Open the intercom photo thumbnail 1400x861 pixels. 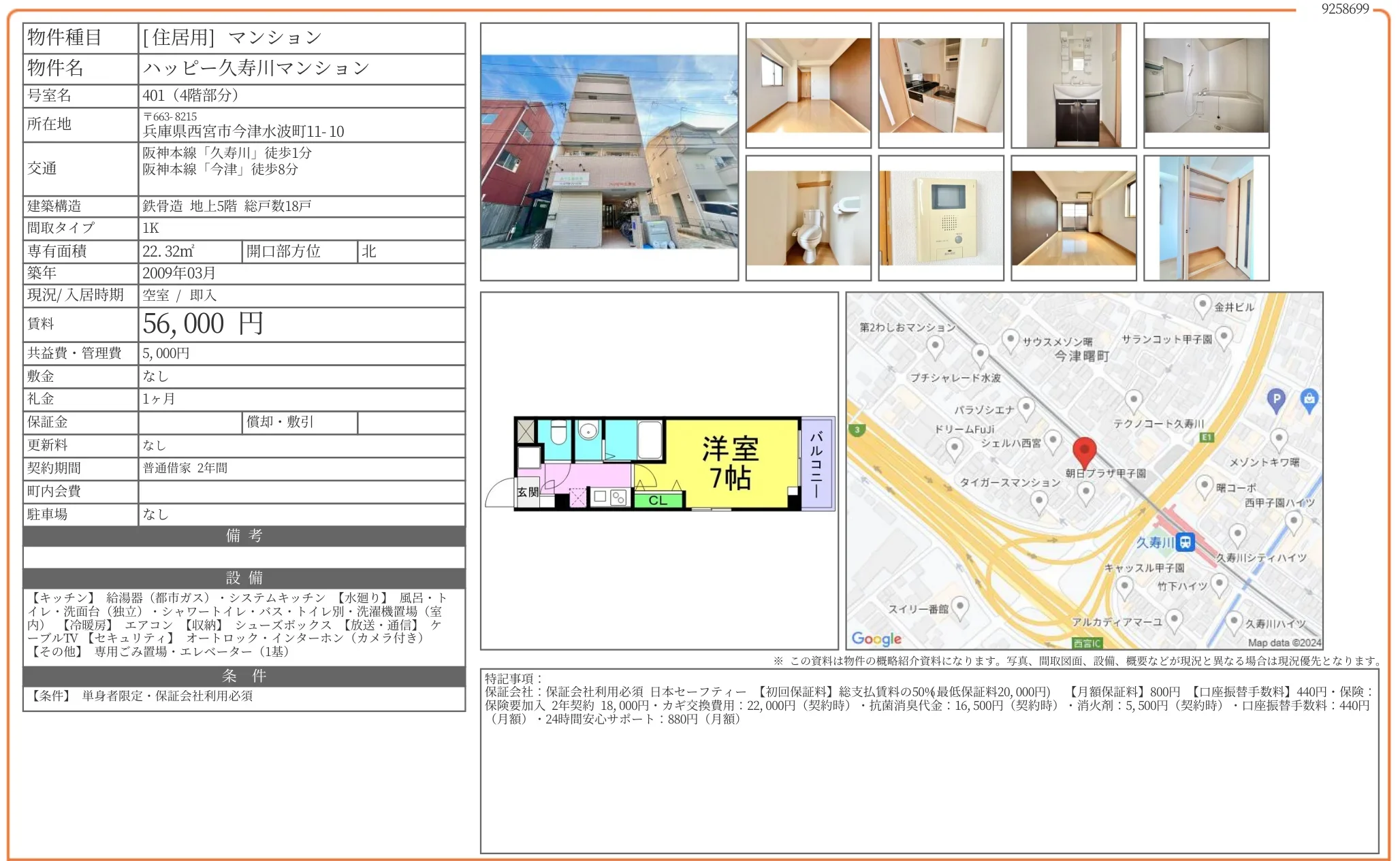click(940, 218)
